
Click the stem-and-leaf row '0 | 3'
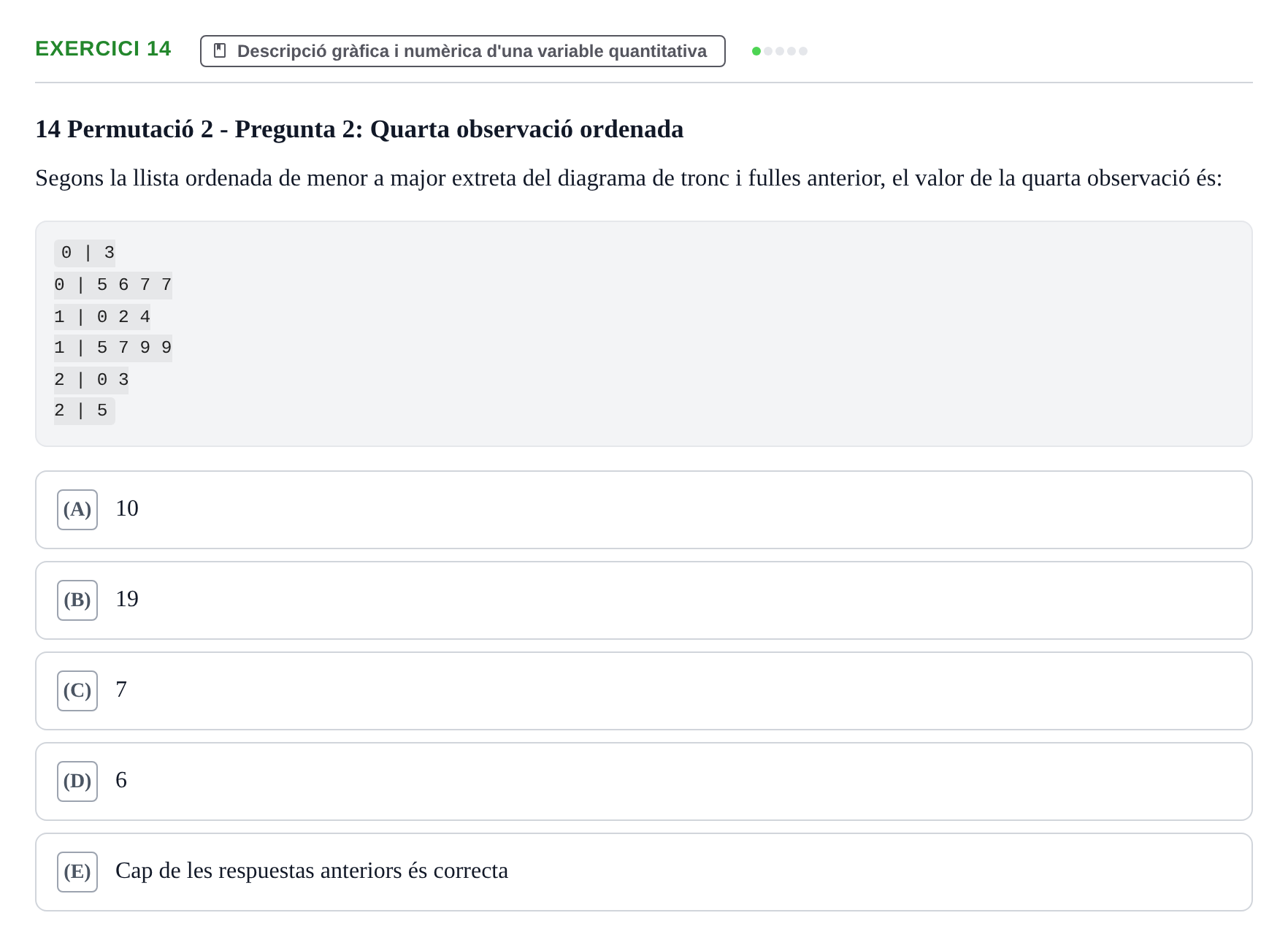pyautogui.click(x=85, y=253)
